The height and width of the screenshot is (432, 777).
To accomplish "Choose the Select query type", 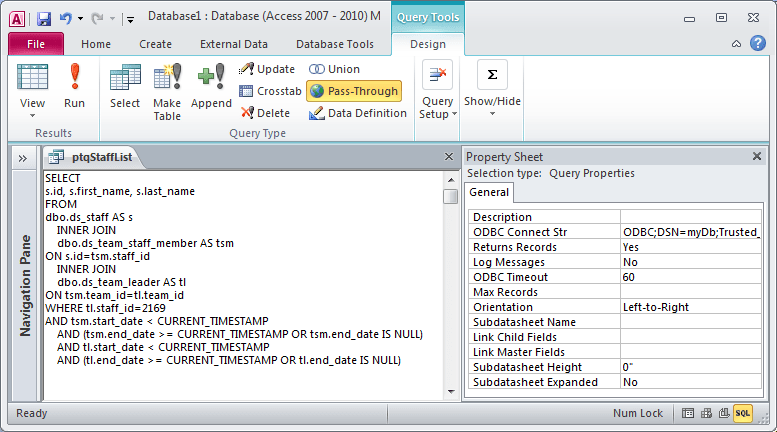I will pos(125,86).
